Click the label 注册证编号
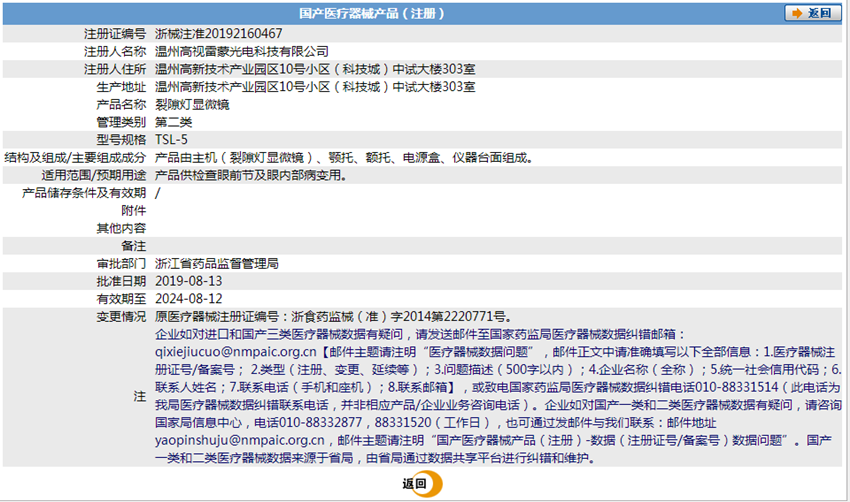 (115, 34)
